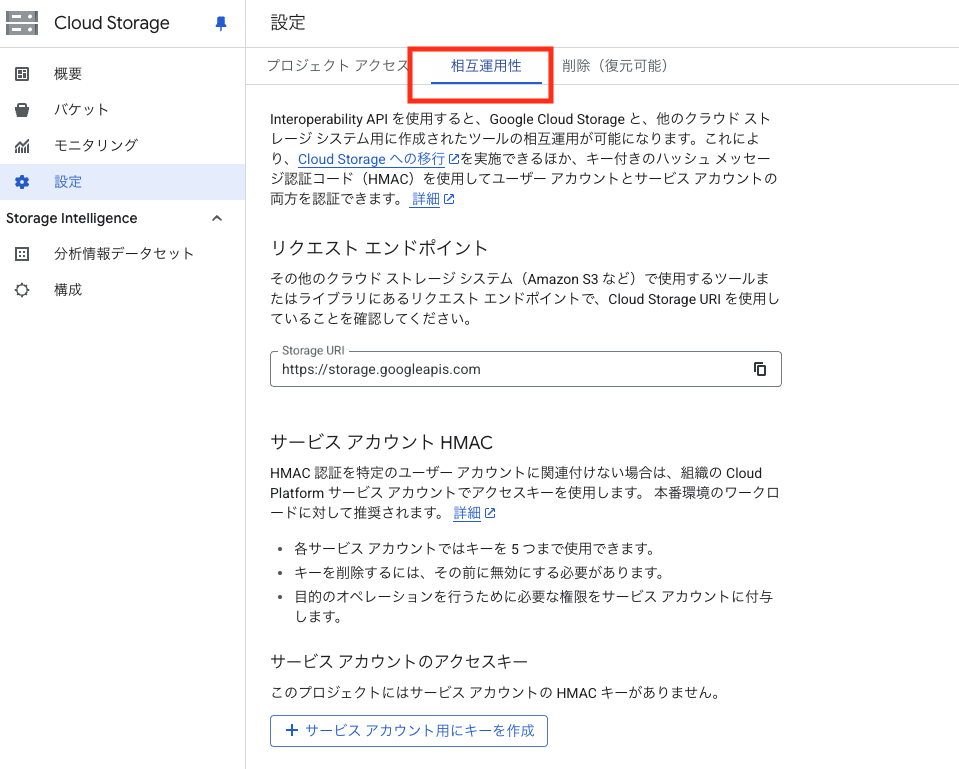Go to バケット in the sidebar
This screenshot has height=769, width=959.
tap(122, 110)
